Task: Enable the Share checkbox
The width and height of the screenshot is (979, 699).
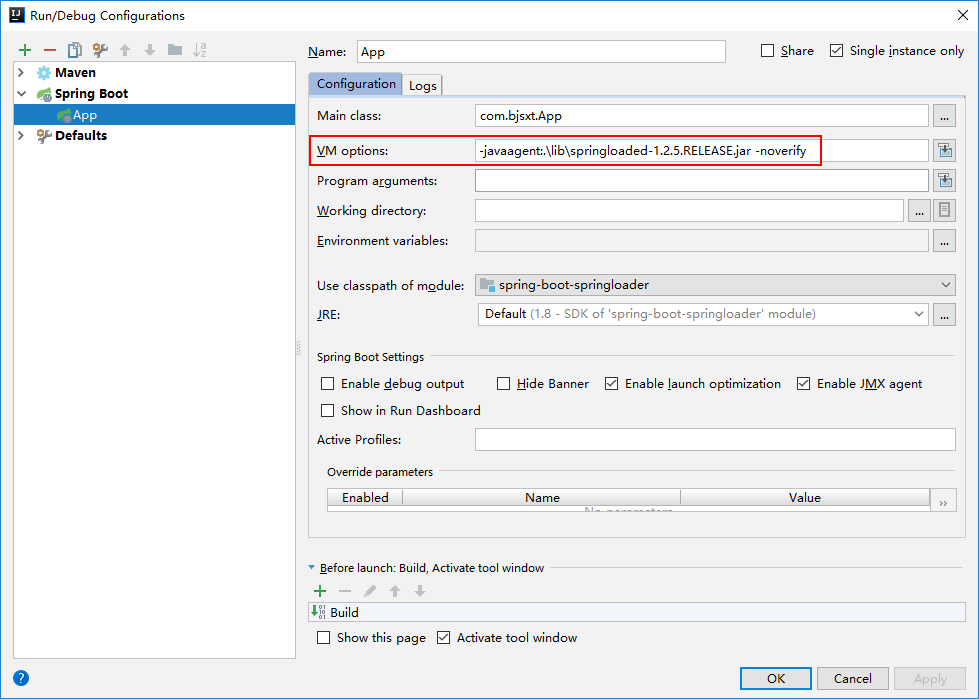Action: pyautogui.click(x=768, y=51)
